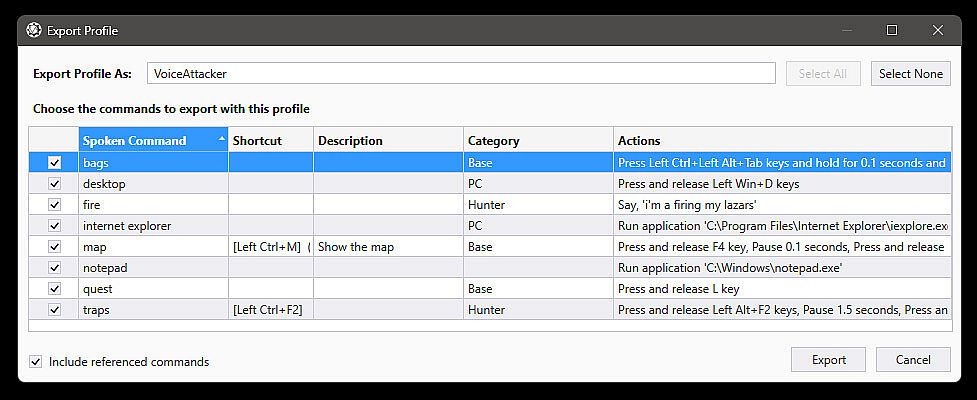Image resolution: width=977 pixels, height=400 pixels.
Task: Toggle the fire command checkbox
Action: [x=54, y=205]
